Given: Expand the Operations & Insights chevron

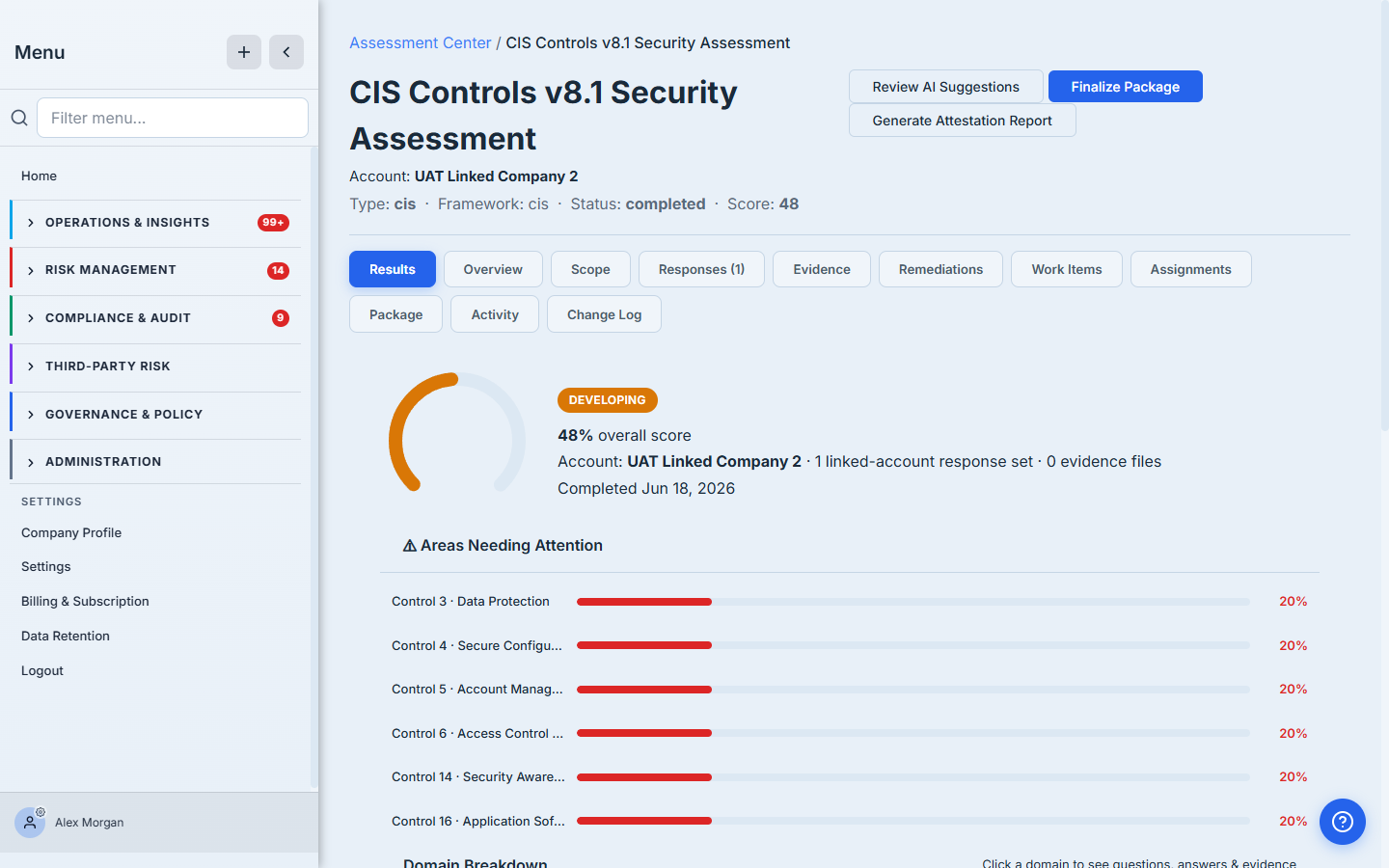Looking at the screenshot, I should click(x=31, y=223).
